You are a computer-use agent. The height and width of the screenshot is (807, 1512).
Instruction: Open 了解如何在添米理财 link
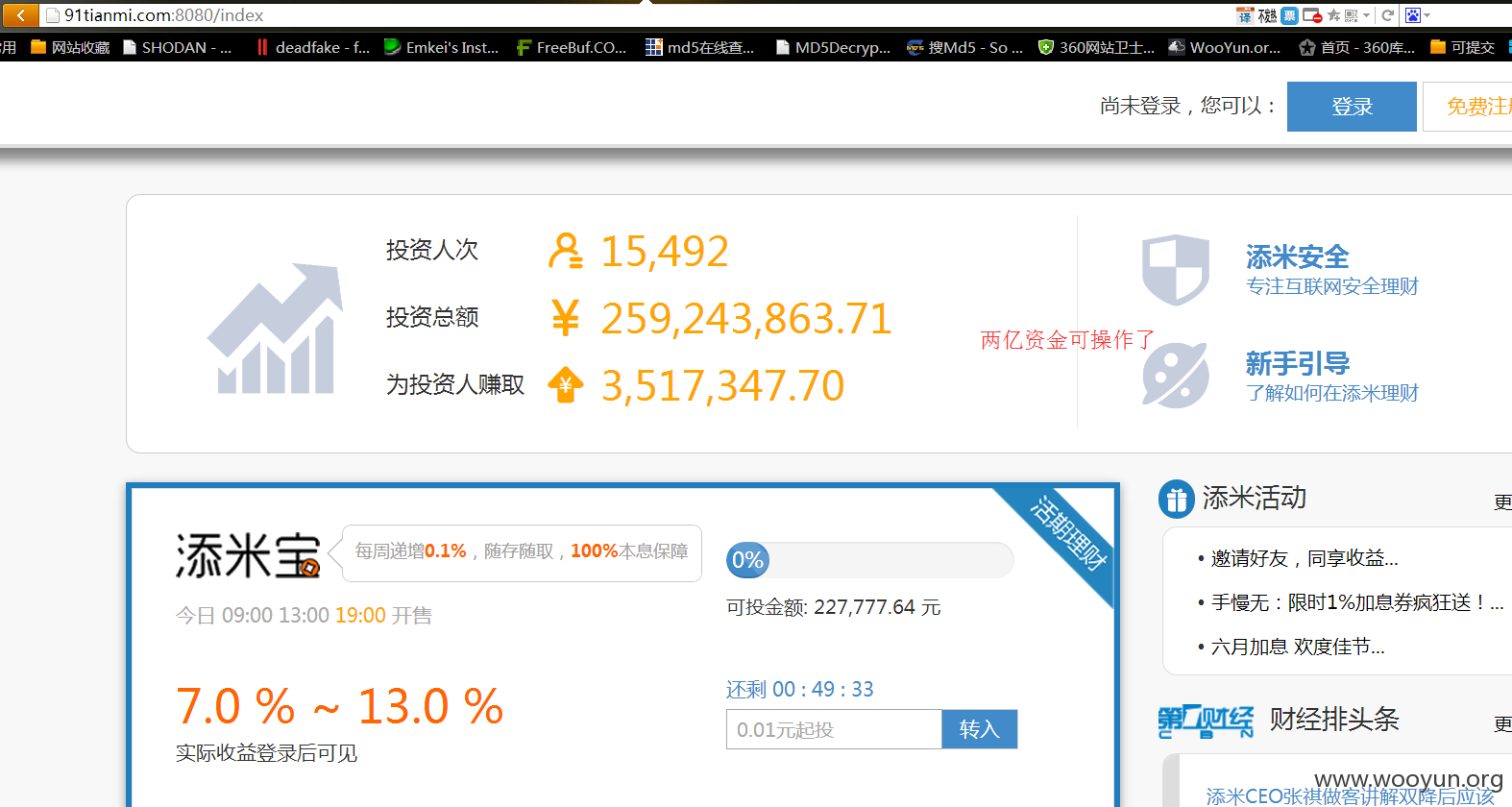[x=1332, y=393]
